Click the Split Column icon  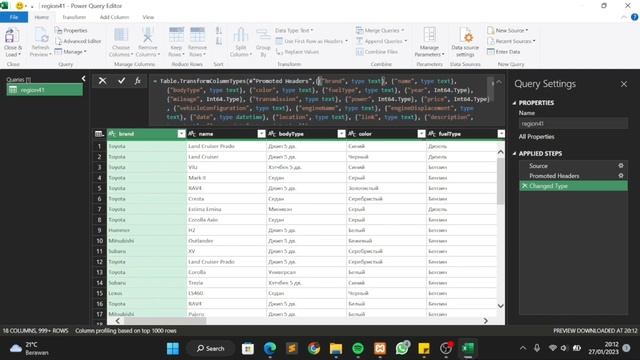[240, 36]
